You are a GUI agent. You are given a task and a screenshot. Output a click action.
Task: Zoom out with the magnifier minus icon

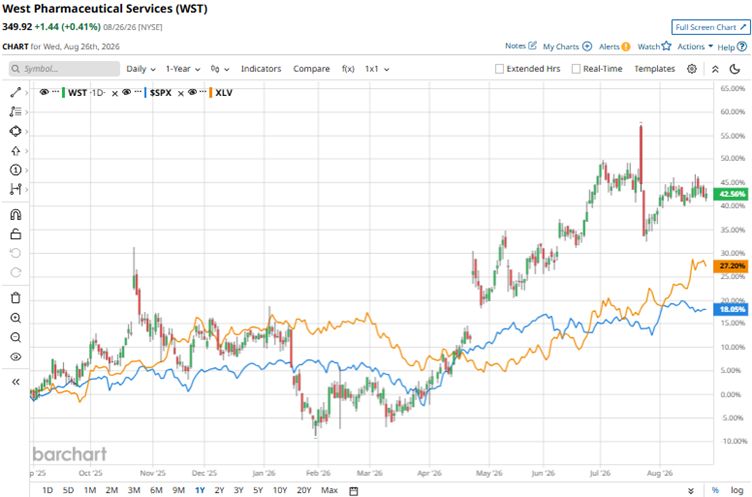[x=15, y=337]
